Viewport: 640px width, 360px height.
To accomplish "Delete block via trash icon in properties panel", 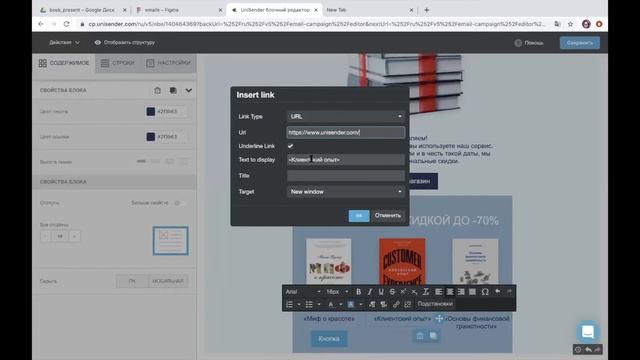I will 158,90.
